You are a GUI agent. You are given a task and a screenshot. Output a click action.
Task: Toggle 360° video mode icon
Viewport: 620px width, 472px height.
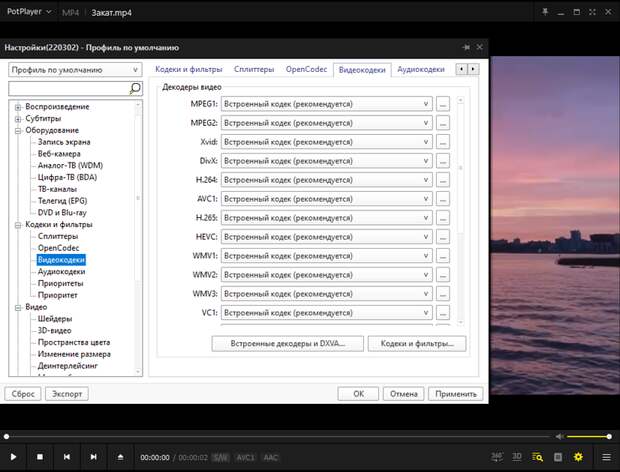click(x=498, y=457)
